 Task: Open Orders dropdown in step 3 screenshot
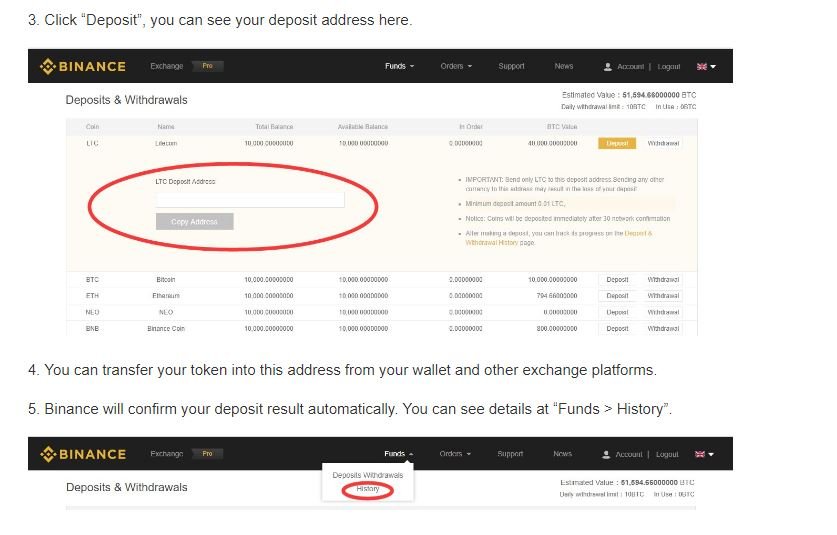456,66
